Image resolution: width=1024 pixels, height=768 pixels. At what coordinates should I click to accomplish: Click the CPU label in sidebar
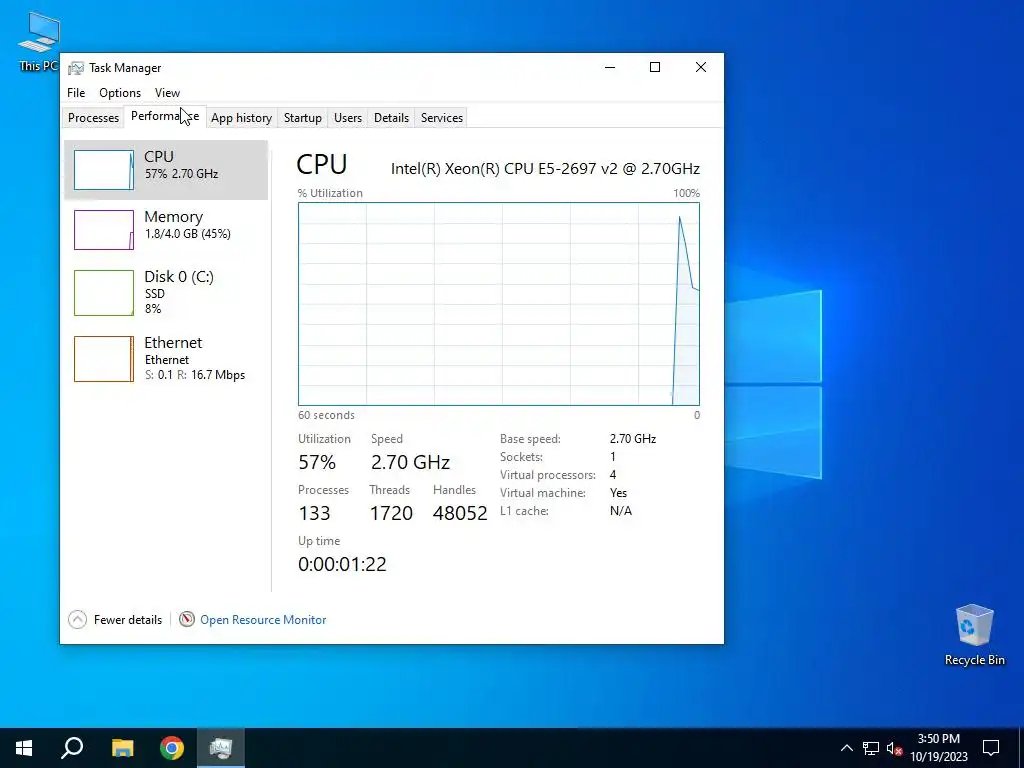pyautogui.click(x=159, y=157)
